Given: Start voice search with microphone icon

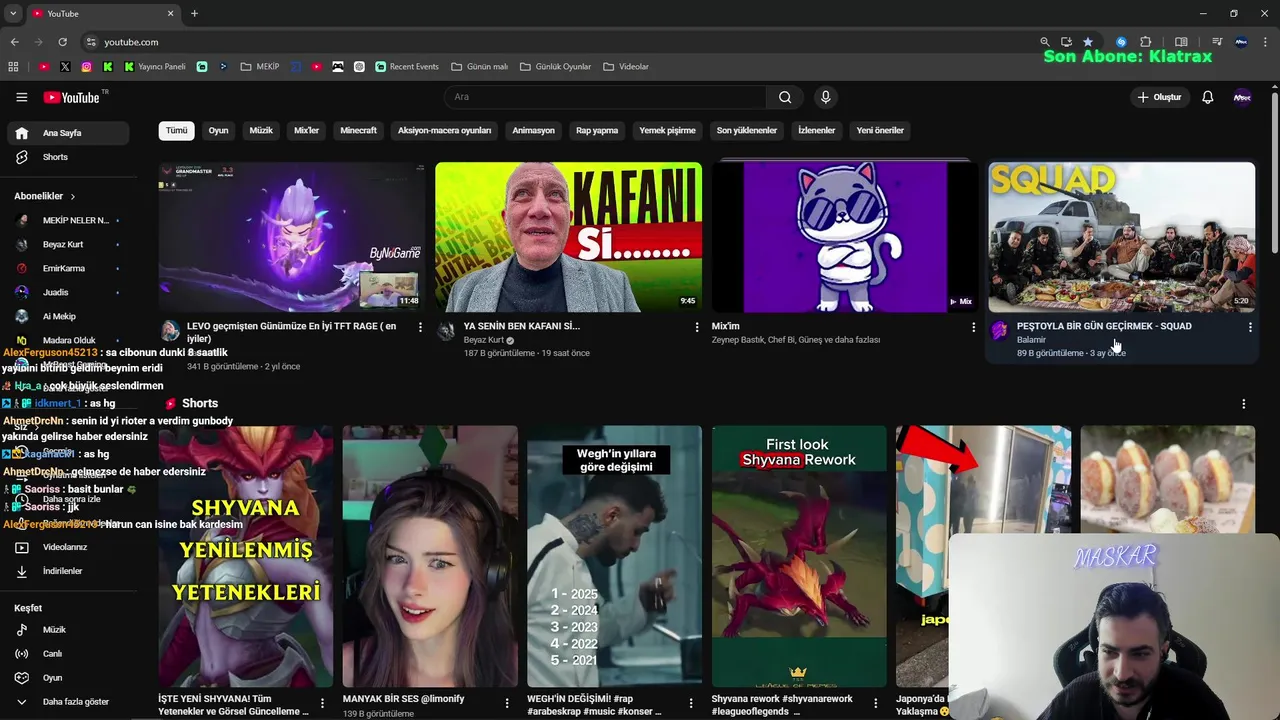Looking at the screenshot, I should click(825, 97).
